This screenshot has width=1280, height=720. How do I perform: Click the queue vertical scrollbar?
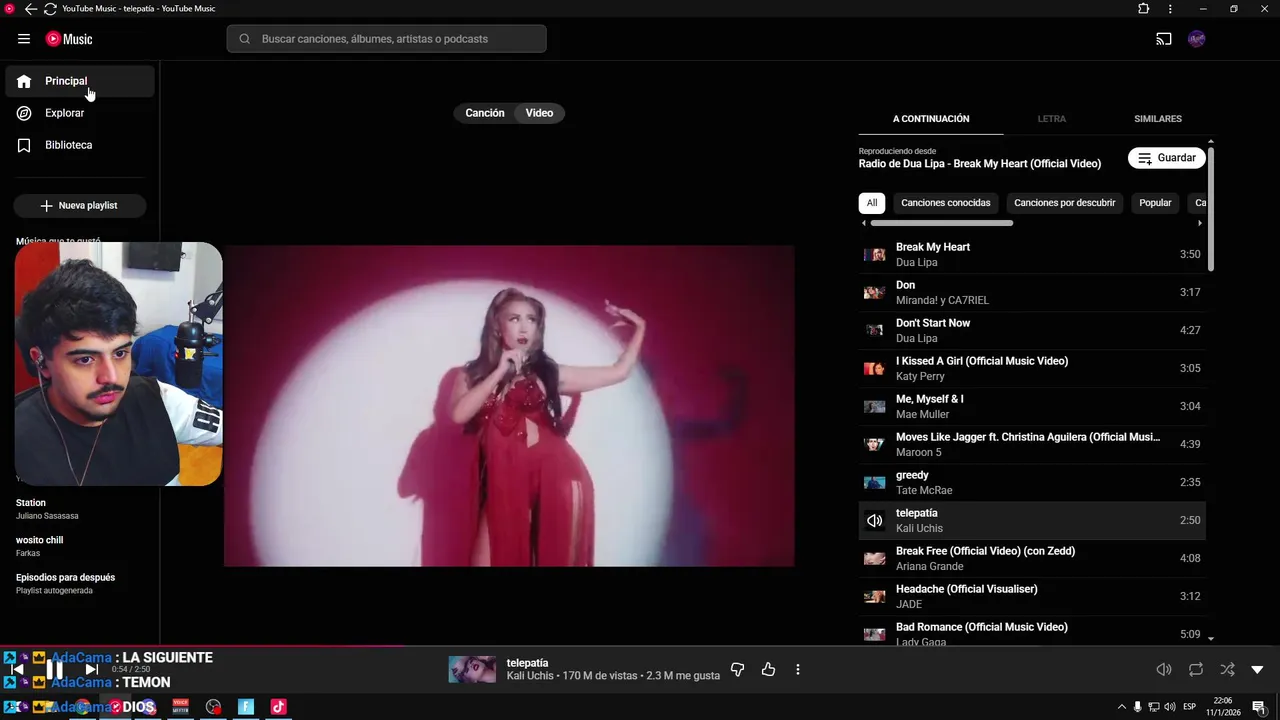tap(1211, 207)
